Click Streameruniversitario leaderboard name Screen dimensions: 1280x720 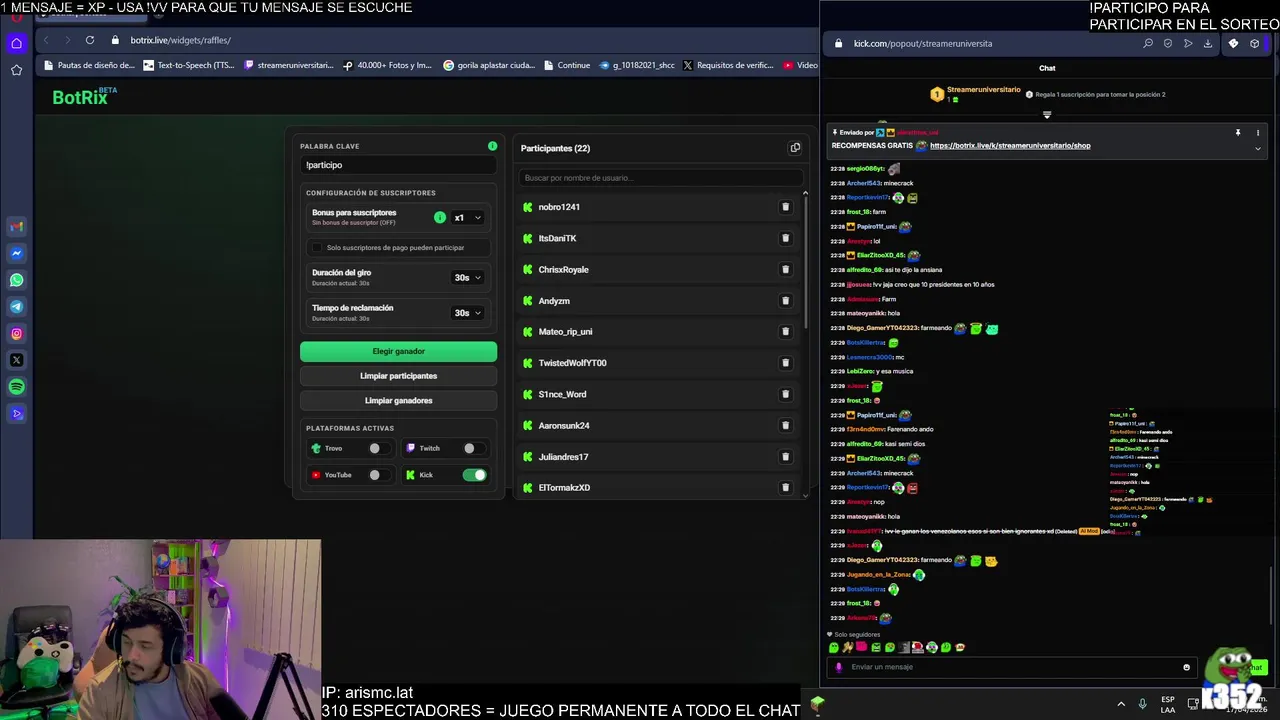(x=983, y=90)
